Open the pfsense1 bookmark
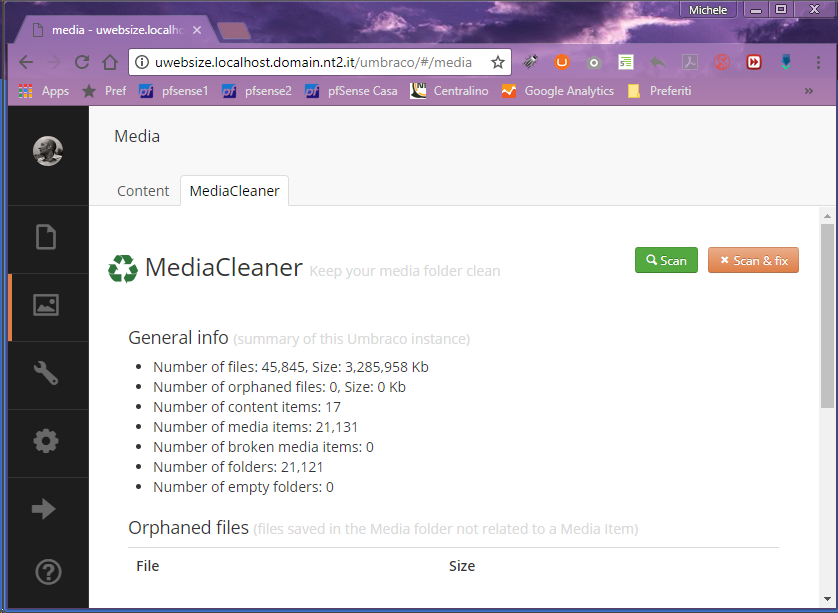The width and height of the screenshot is (838, 613). point(173,91)
